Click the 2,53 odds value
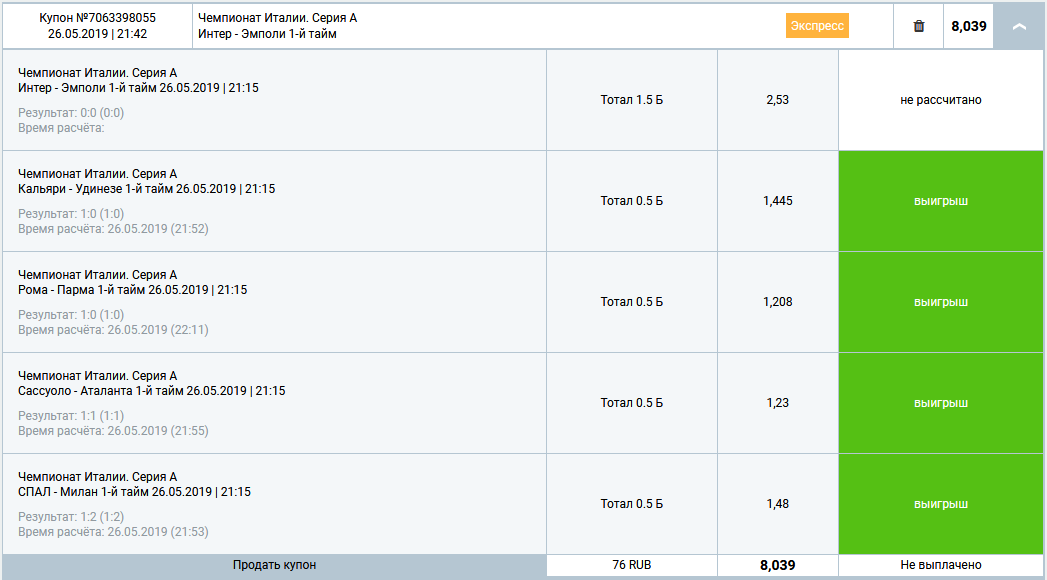The height and width of the screenshot is (580, 1047). click(x=777, y=100)
